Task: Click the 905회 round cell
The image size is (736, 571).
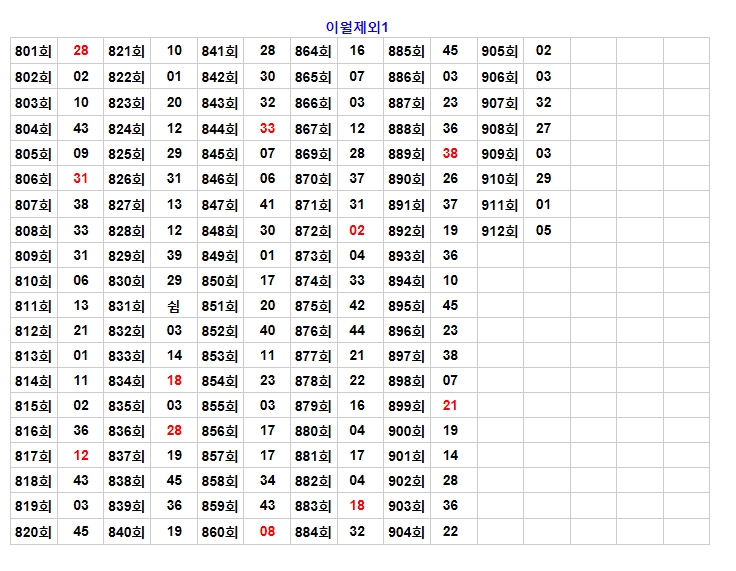Action: click(x=499, y=51)
